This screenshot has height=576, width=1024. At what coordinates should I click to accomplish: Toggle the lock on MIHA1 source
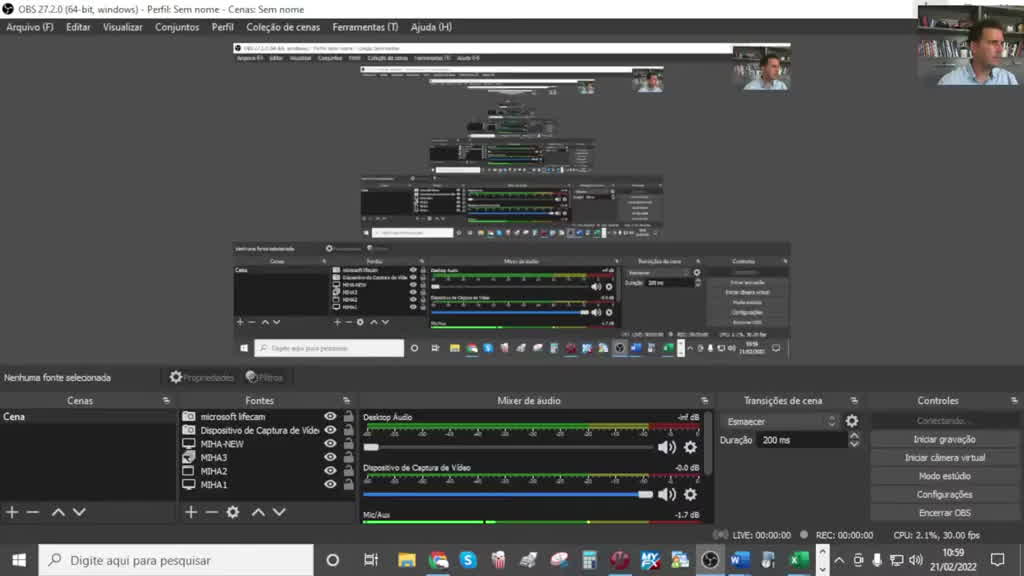click(348, 485)
